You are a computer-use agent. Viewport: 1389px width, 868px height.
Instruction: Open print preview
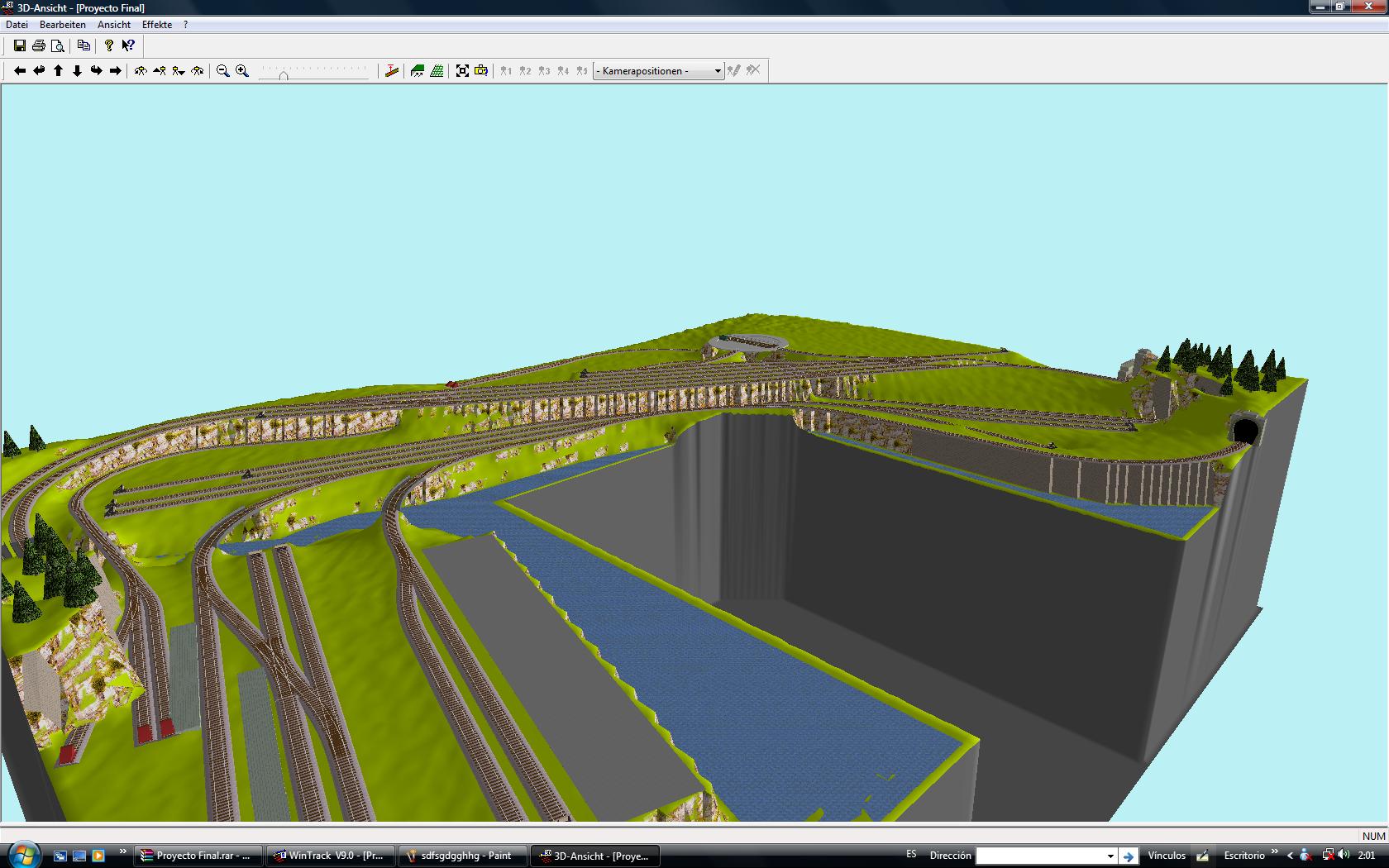58,46
